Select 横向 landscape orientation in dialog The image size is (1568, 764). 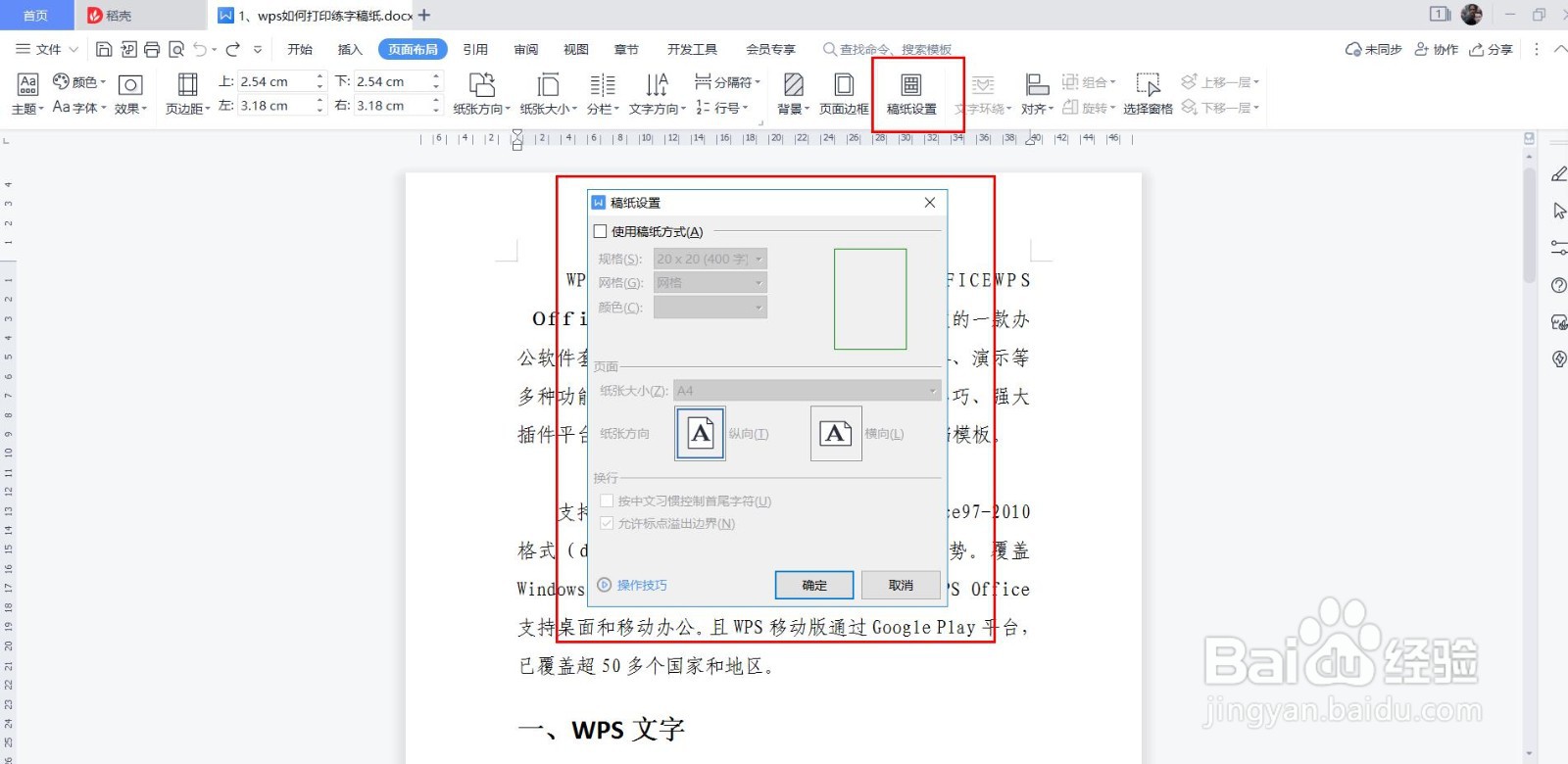click(x=836, y=433)
